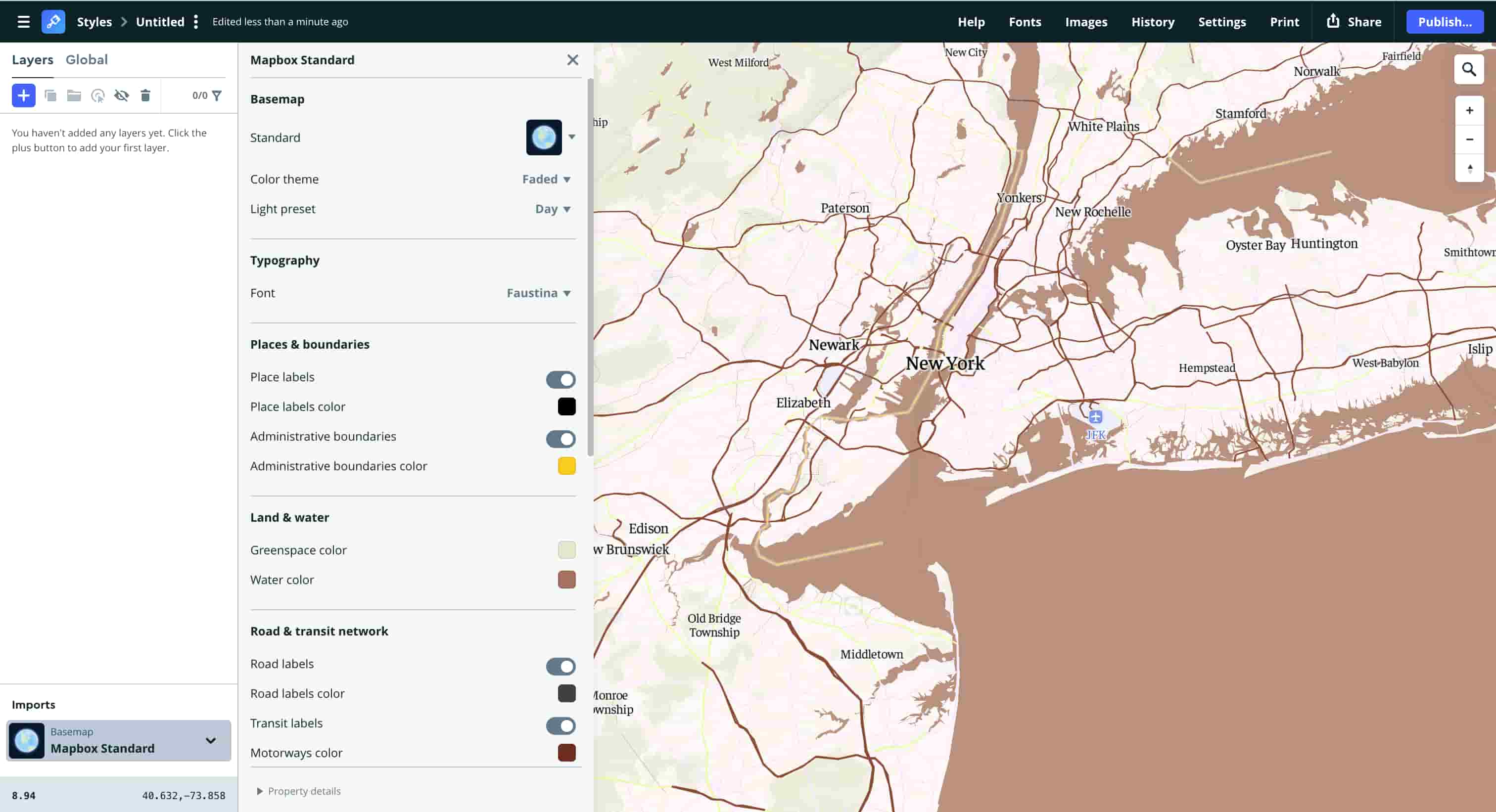Screen dimensions: 1496x812
Task: Open the layers filter icon
Action: point(218,95)
